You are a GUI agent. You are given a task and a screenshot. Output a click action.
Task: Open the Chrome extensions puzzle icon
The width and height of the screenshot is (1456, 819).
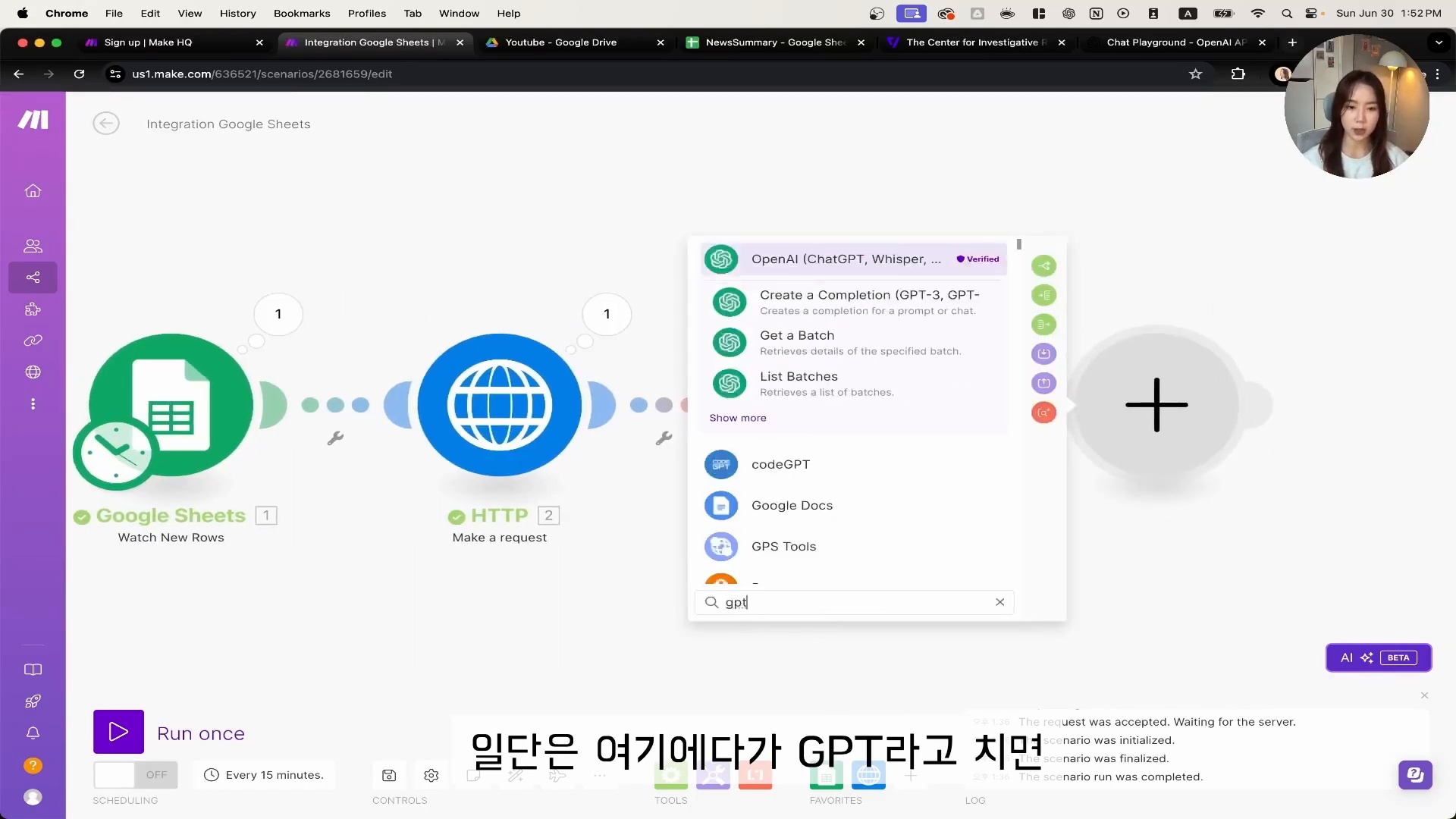(1238, 74)
